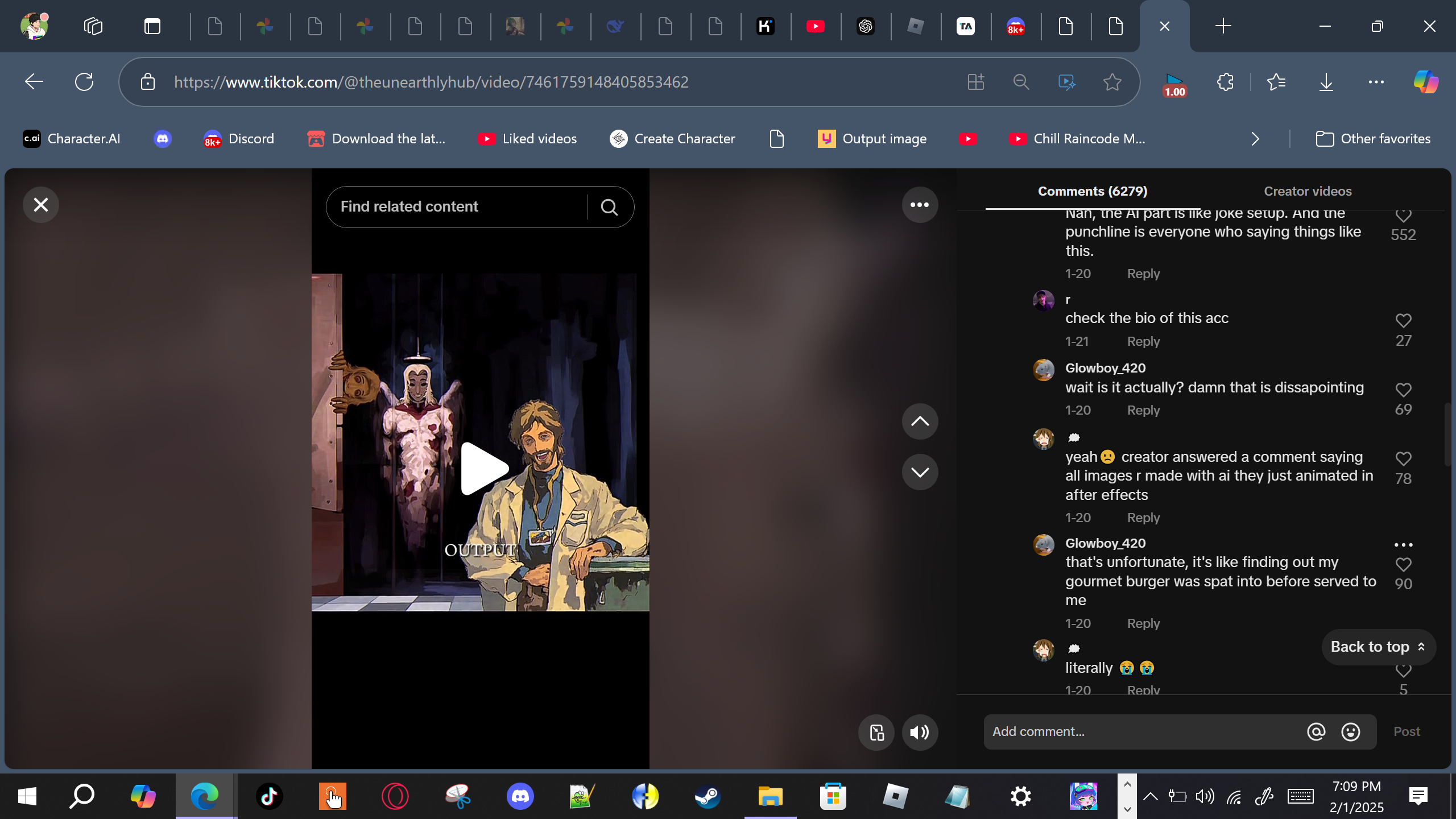Reply to 'wait is it actually' comment
The width and height of the screenshot is (1456, 819).
tap(1143, 410)
